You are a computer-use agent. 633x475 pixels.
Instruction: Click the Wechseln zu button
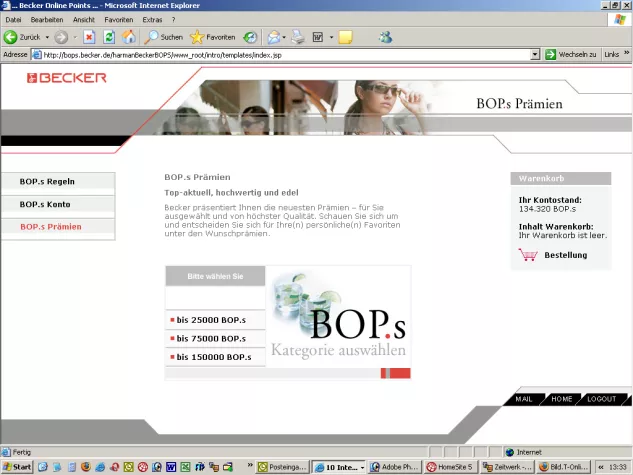571,54
